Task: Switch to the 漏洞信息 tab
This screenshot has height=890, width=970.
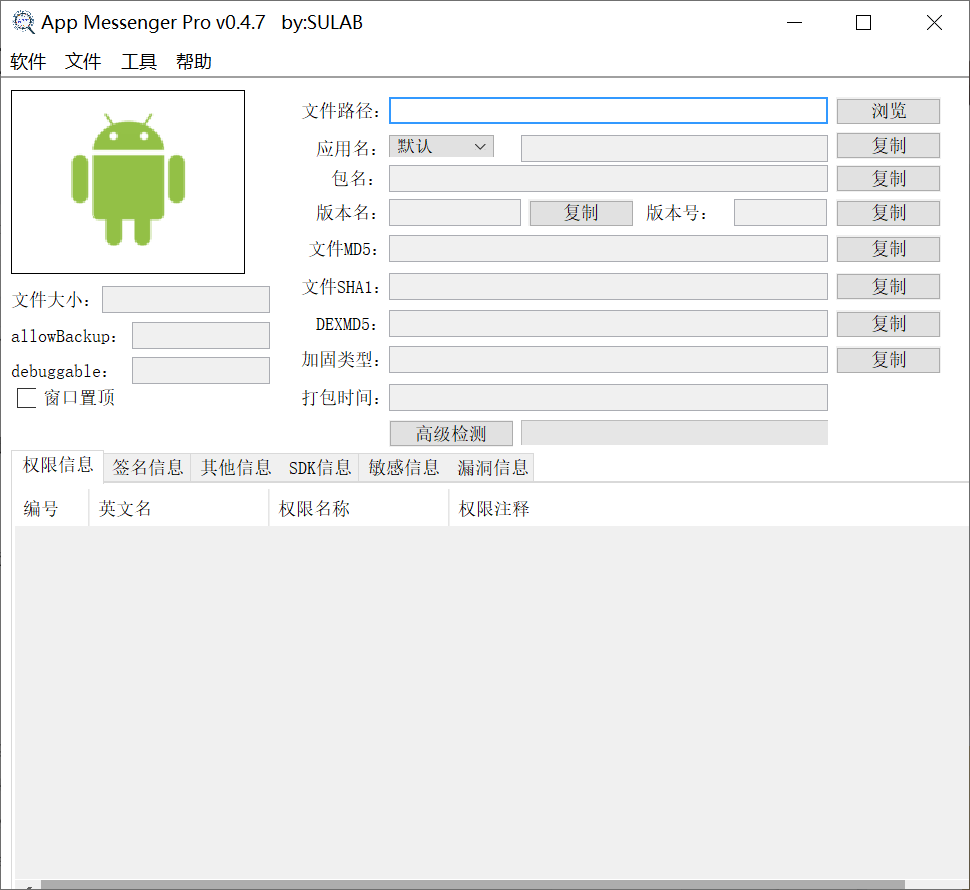Action: 491,466
